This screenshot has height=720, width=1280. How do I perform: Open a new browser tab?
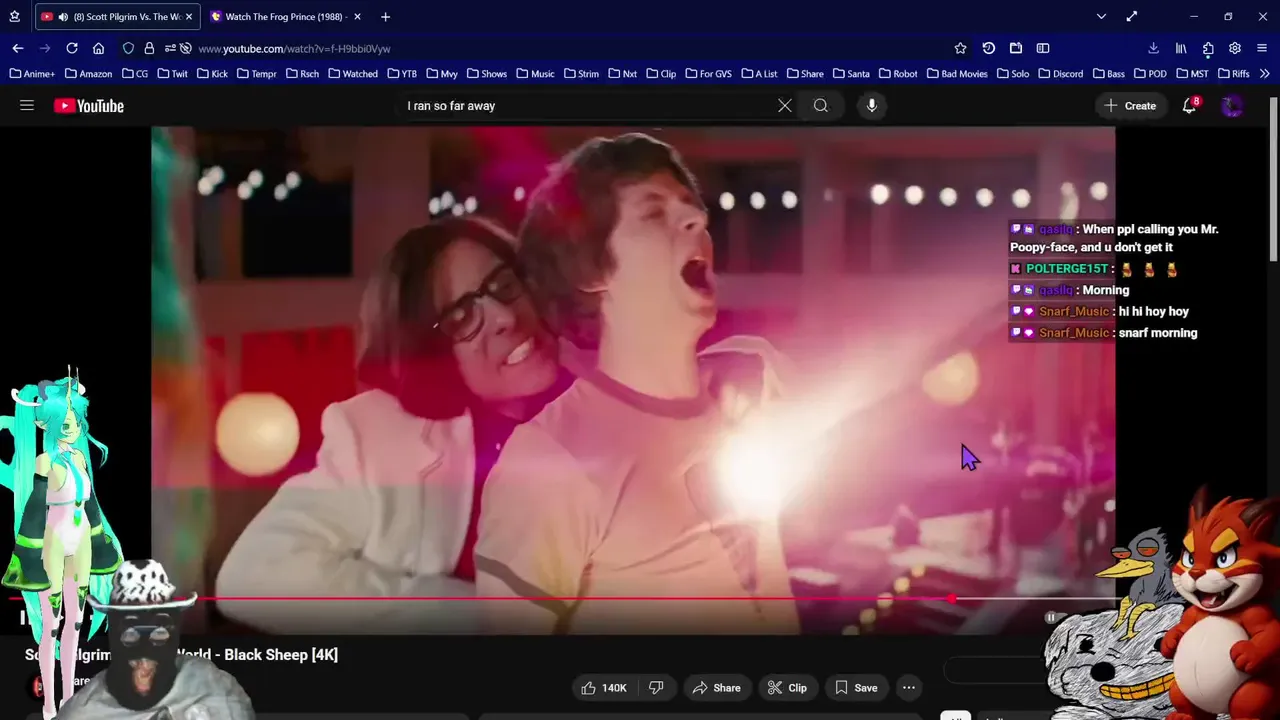[x=385, y=16]
